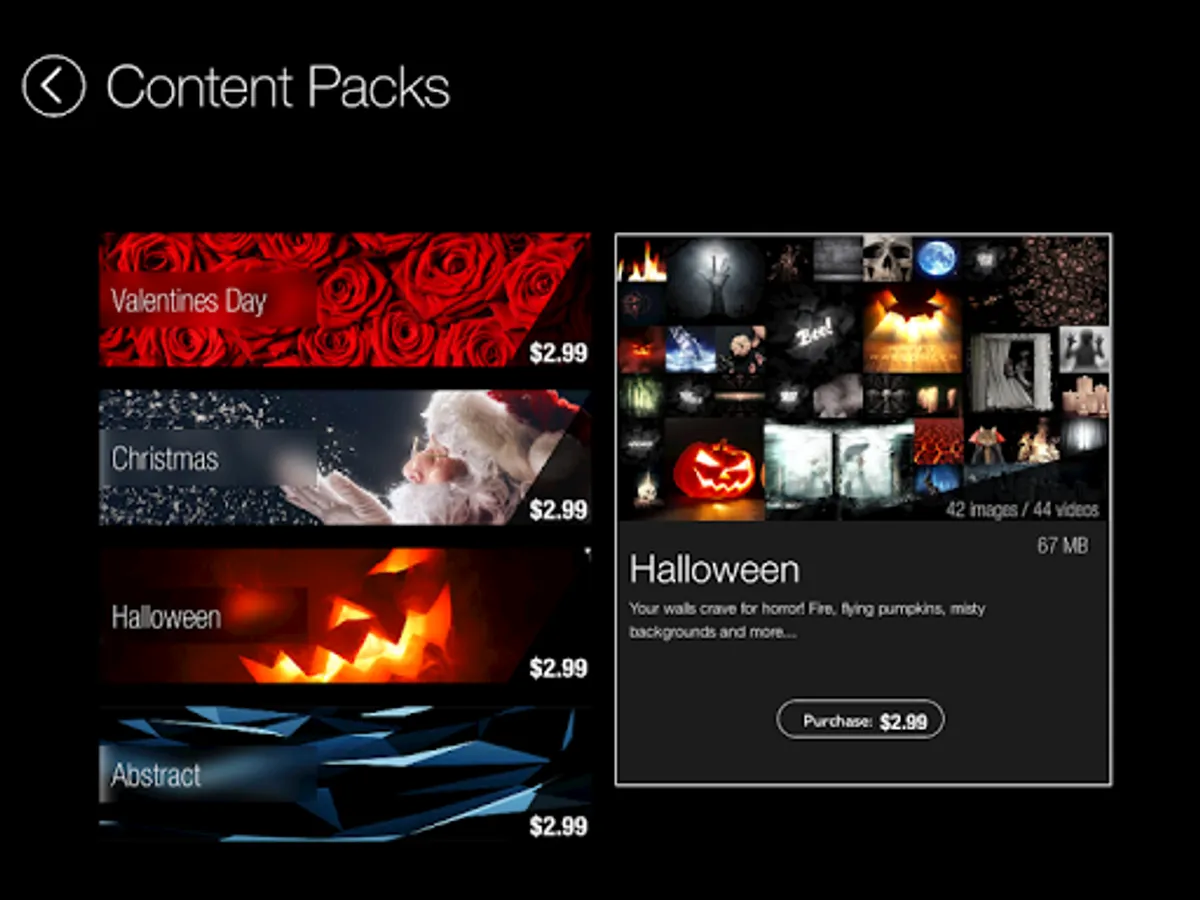Select the Christmas content pack banner

pyautogui.click(x=345, y=458)
